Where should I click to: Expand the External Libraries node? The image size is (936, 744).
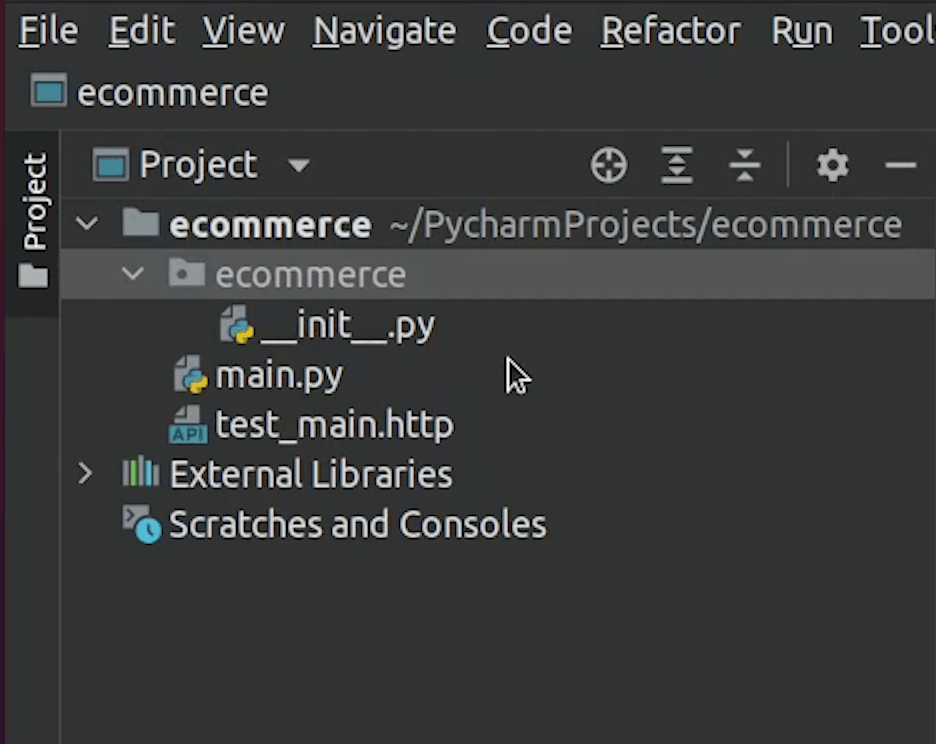86,473
